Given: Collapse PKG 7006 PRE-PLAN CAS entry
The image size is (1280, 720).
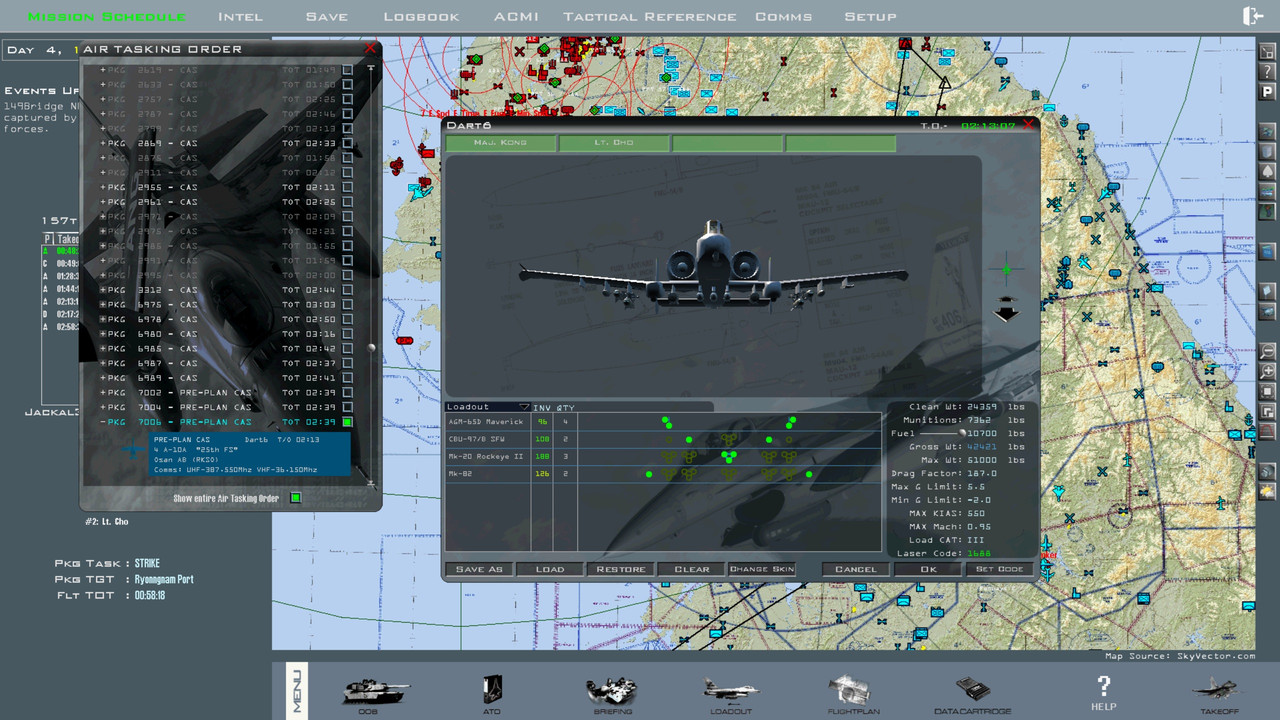Looking at the screenshot, I should 102,422.
